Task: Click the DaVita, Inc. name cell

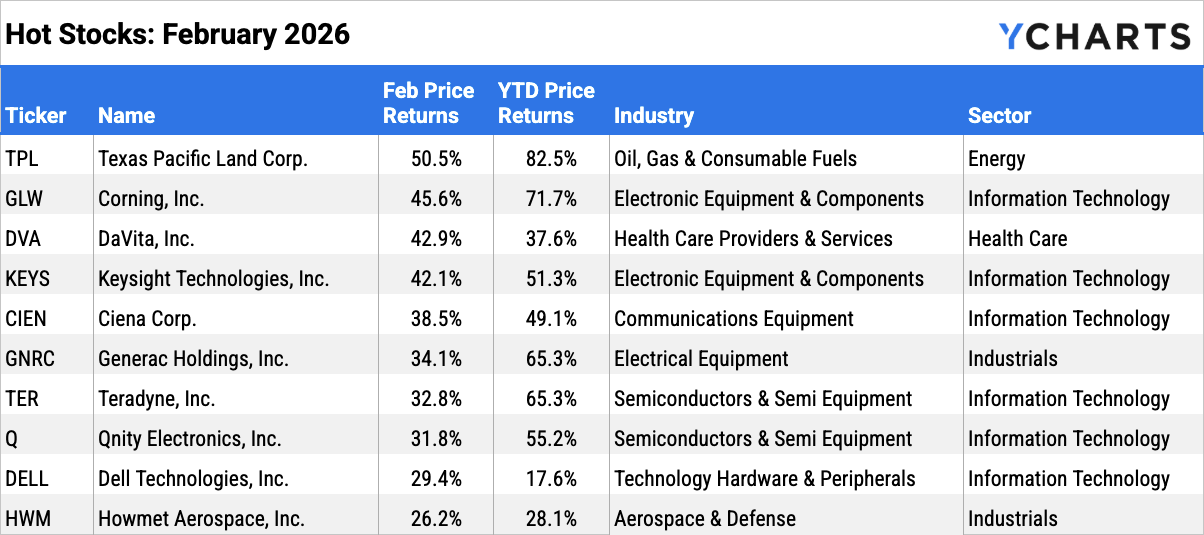Action: [x=146, y=239]
